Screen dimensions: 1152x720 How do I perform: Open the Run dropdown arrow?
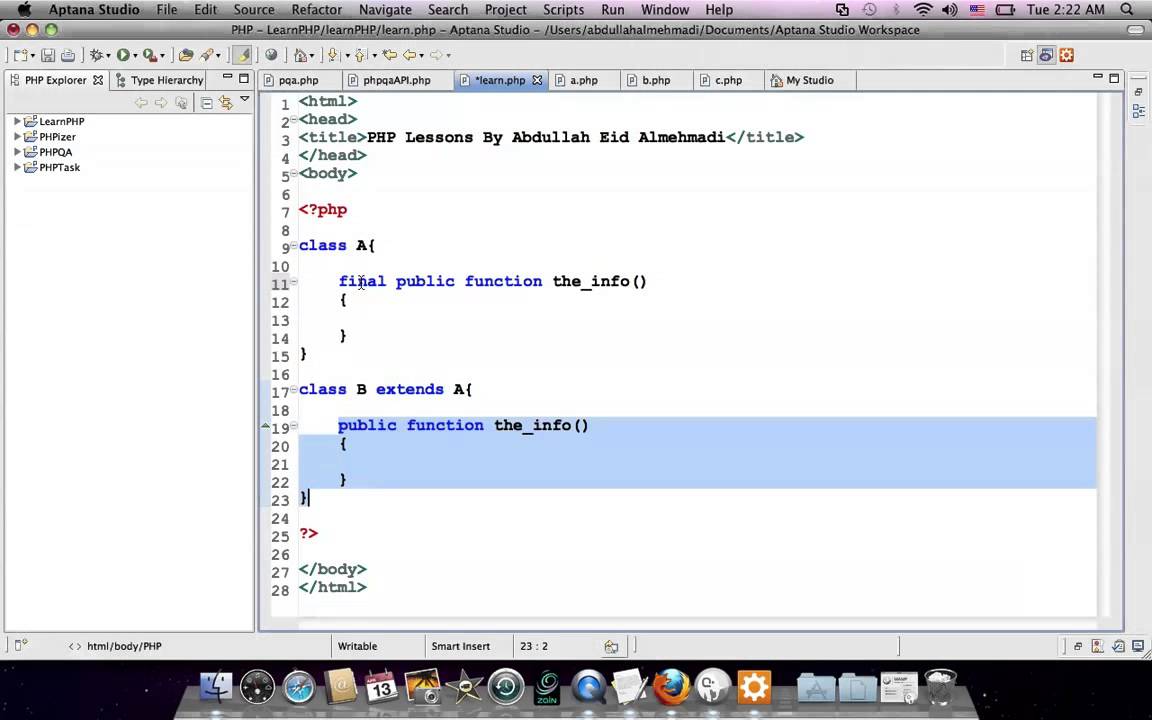(x=135, y=56)
